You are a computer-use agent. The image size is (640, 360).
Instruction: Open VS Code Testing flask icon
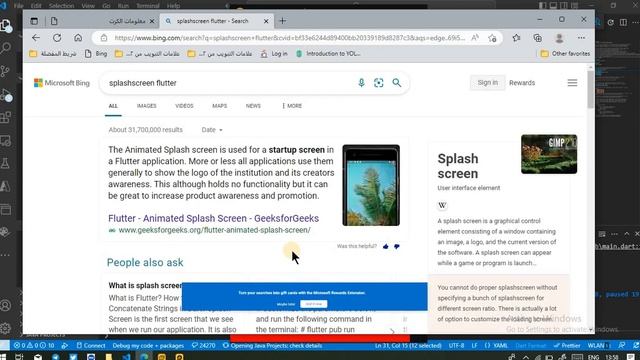click(x=6, y=164)
